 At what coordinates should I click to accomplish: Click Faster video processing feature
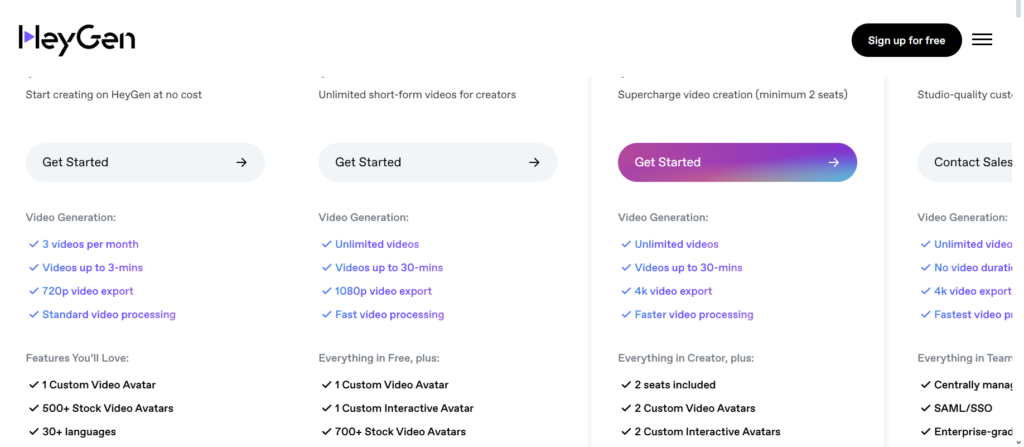(x=694, y=314)
